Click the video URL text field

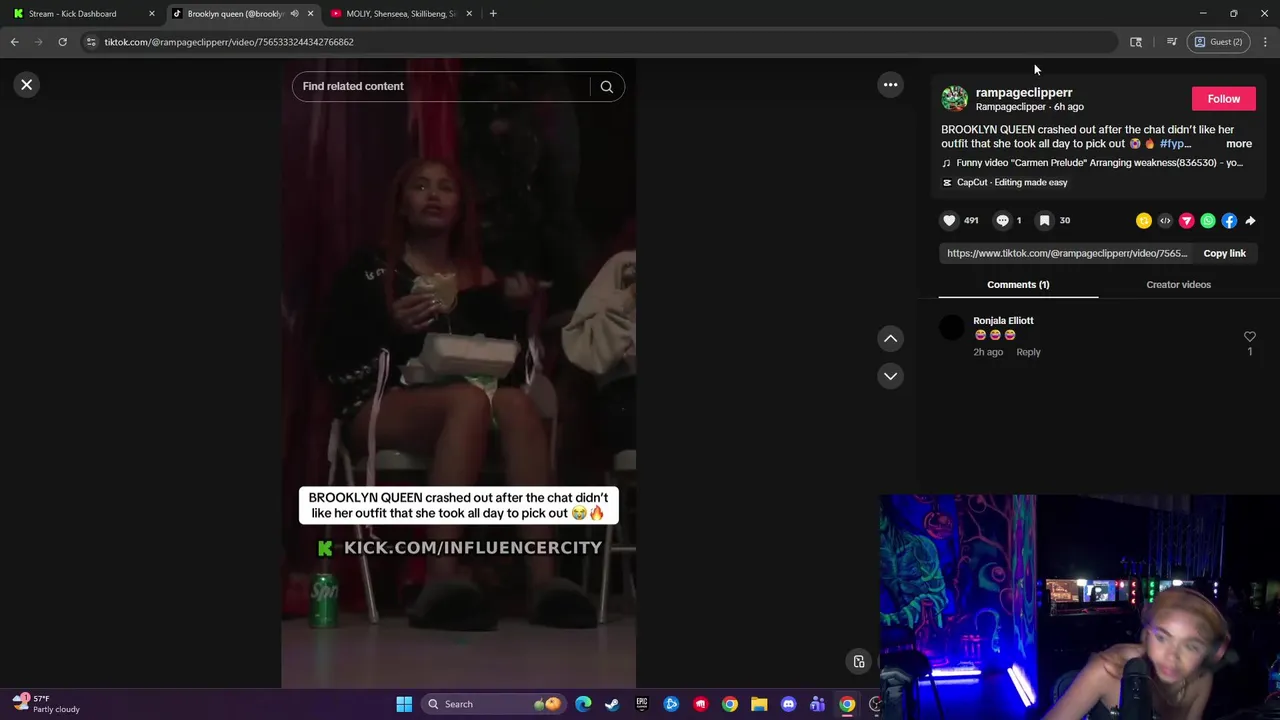coord(1067,253)
